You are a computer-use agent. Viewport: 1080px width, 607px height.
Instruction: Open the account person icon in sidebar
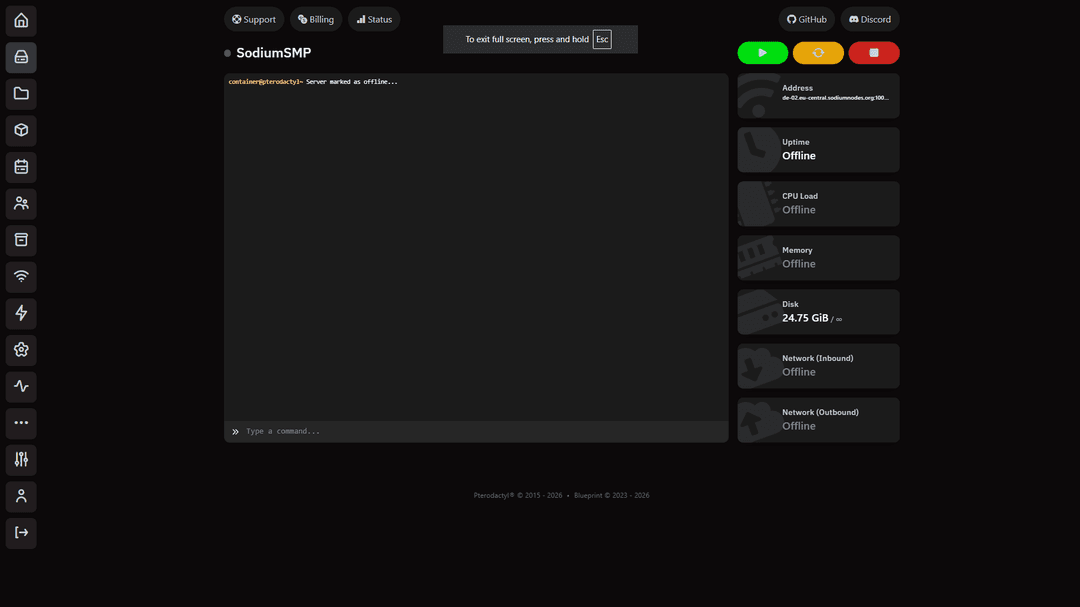(x=21, y=496)
